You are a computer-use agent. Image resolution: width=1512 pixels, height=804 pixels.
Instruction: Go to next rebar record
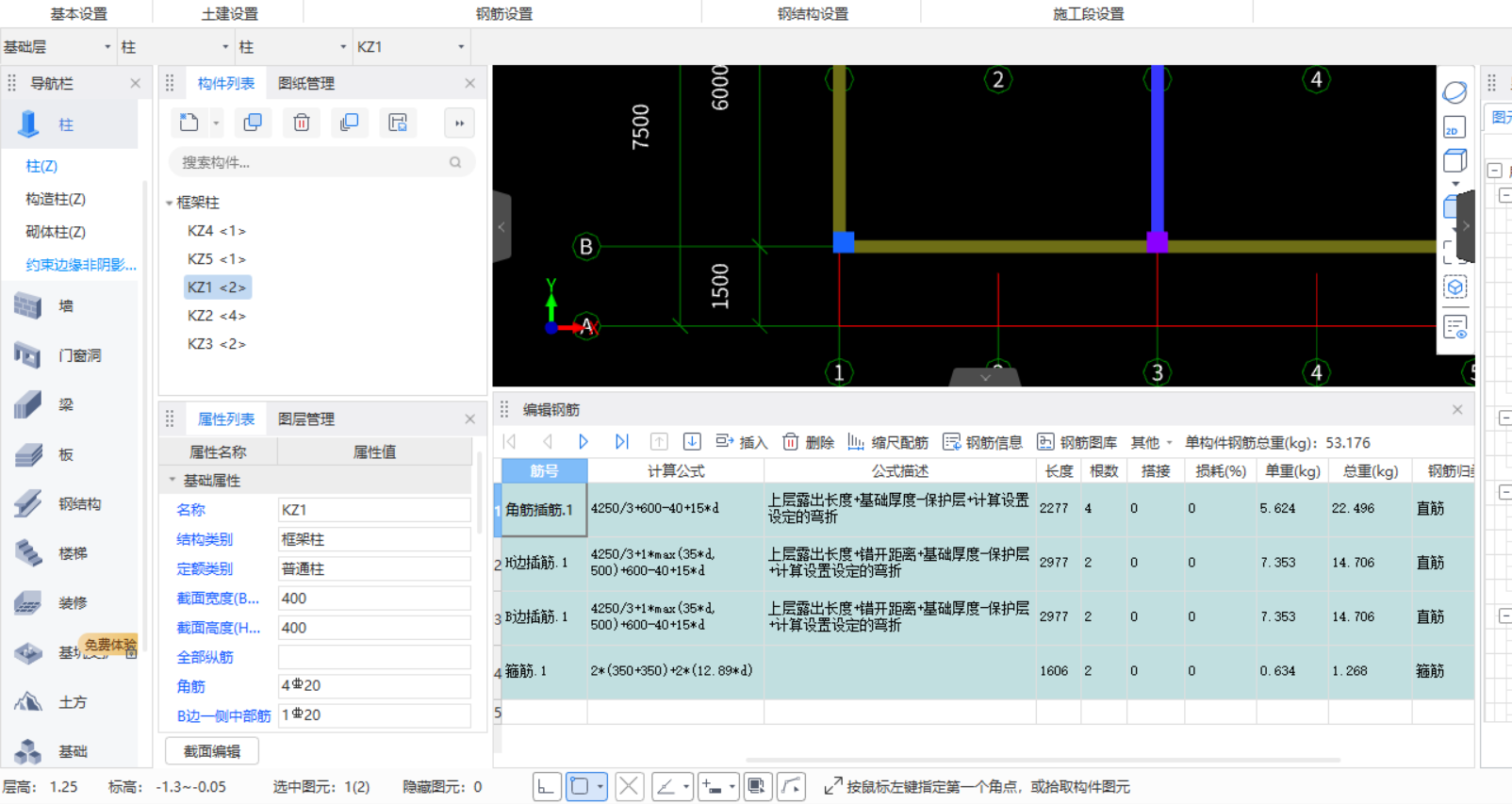[583, 441]
